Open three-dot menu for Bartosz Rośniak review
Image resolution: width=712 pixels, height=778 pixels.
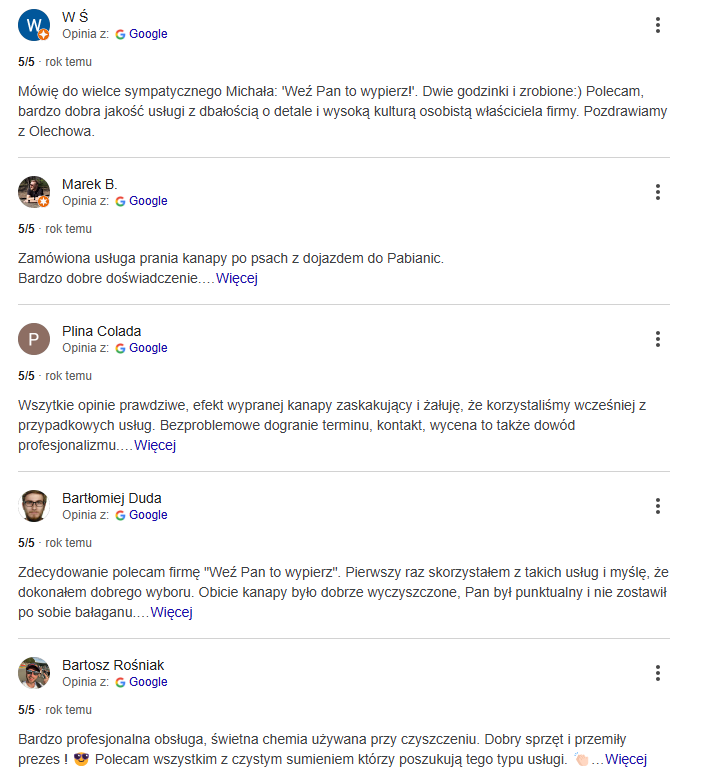tap(657, 673)
